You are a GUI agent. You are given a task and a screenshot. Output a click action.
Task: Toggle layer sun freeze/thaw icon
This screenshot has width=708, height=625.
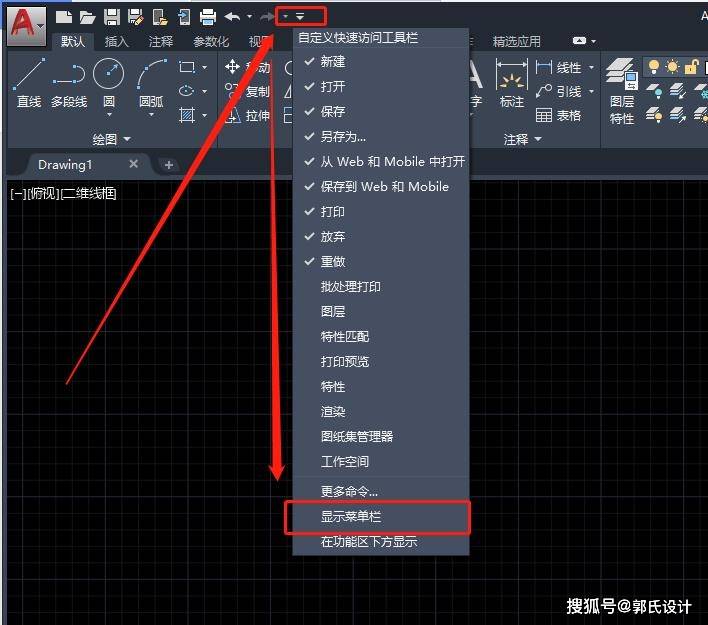click(672, 67)
